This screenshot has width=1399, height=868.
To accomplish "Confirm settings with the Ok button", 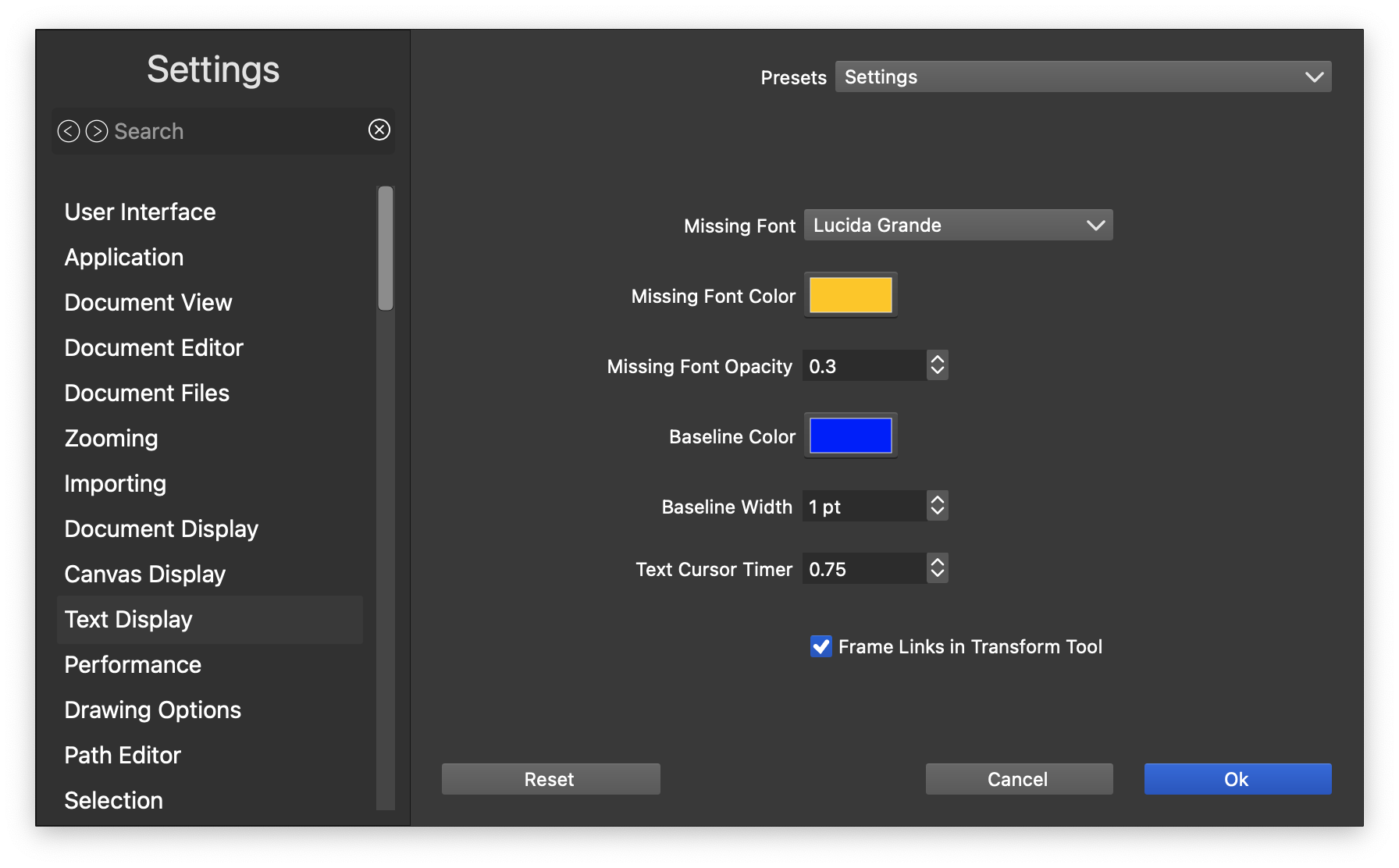I will 1237,779.
